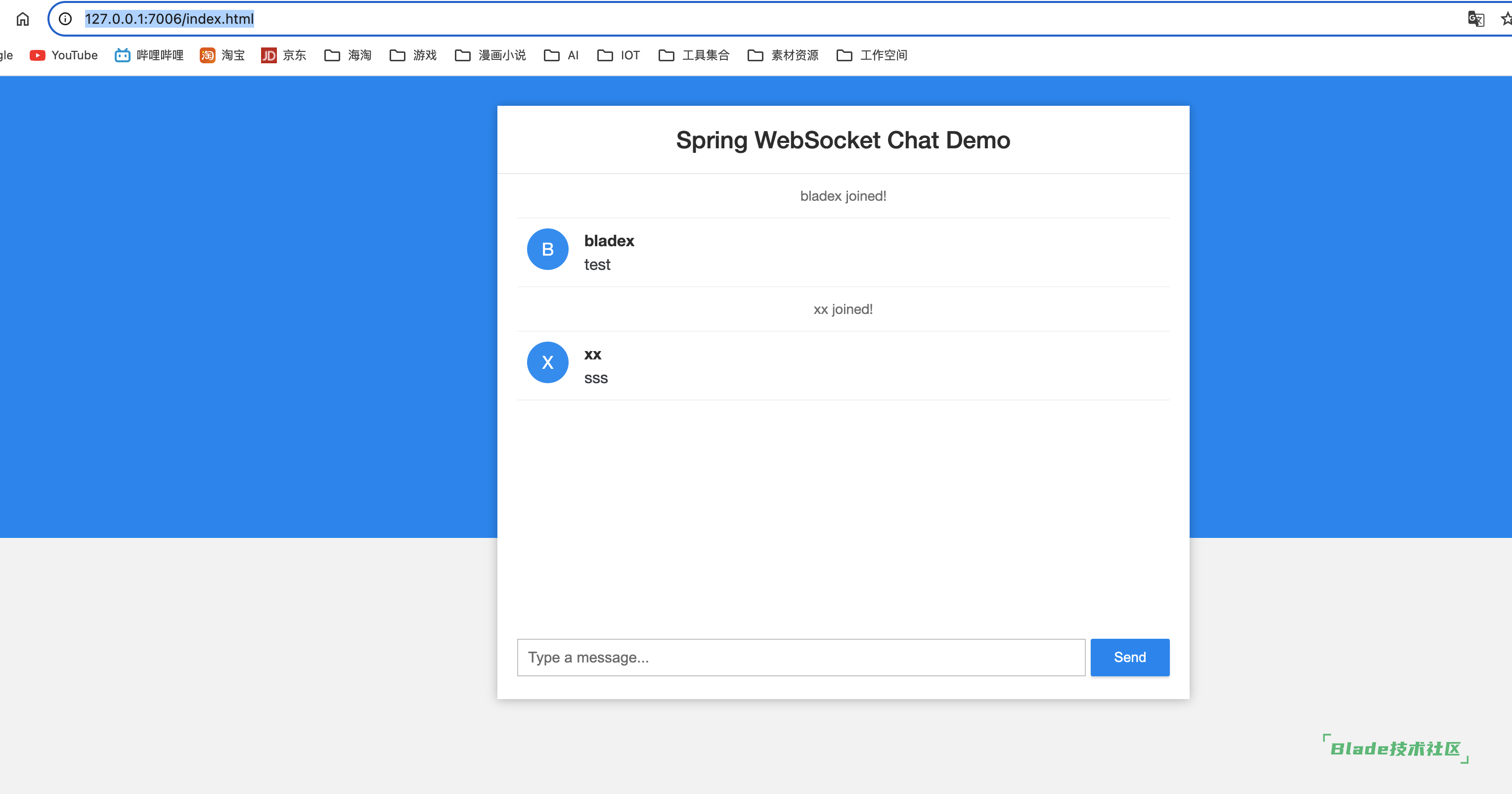The width and height of the screenshot is (1512, 794).
Task: Open the 素材资源 bookmark folder
Action: point(783,55)
